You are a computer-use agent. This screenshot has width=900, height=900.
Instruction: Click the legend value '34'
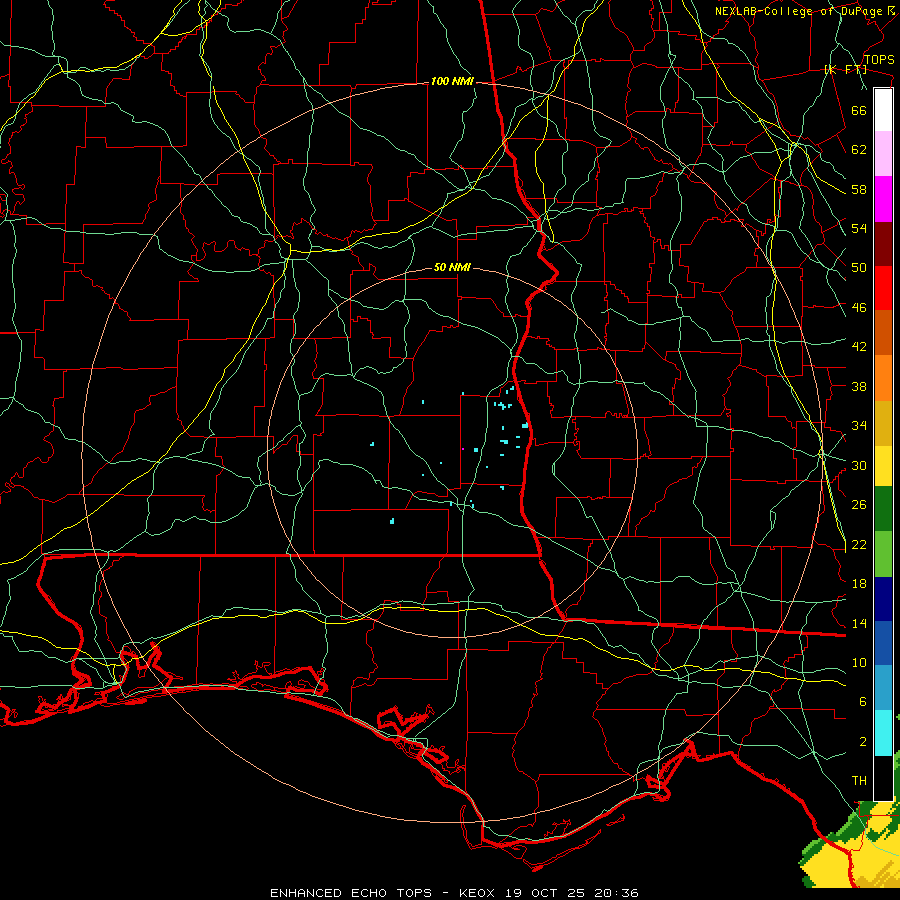click(x=859, y=426)
